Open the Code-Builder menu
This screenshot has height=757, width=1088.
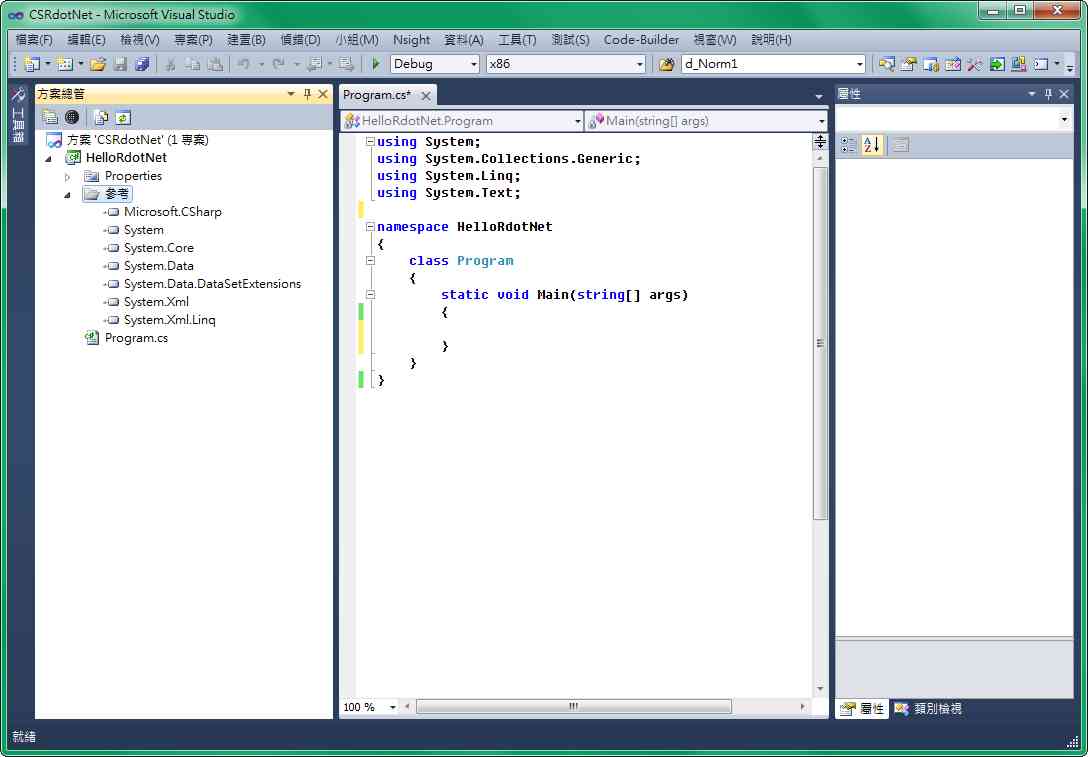coord(641,40)
